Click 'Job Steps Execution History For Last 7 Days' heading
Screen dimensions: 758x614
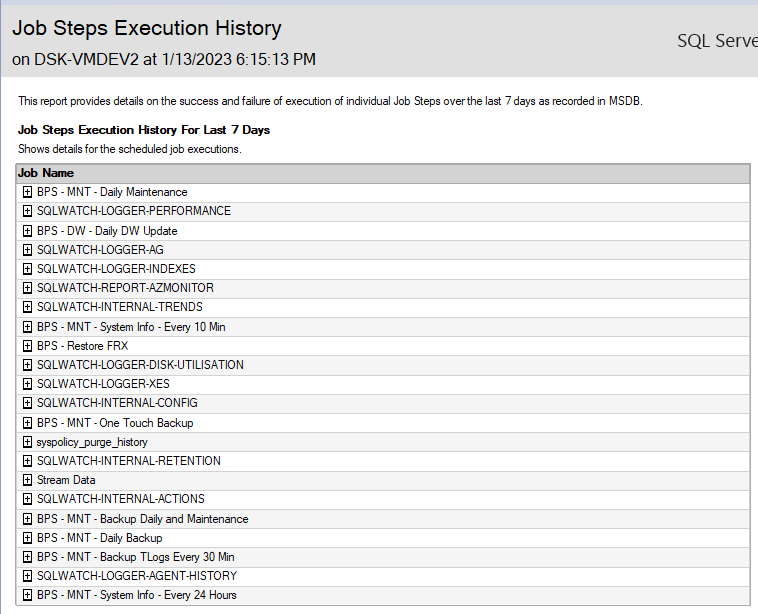144,130
